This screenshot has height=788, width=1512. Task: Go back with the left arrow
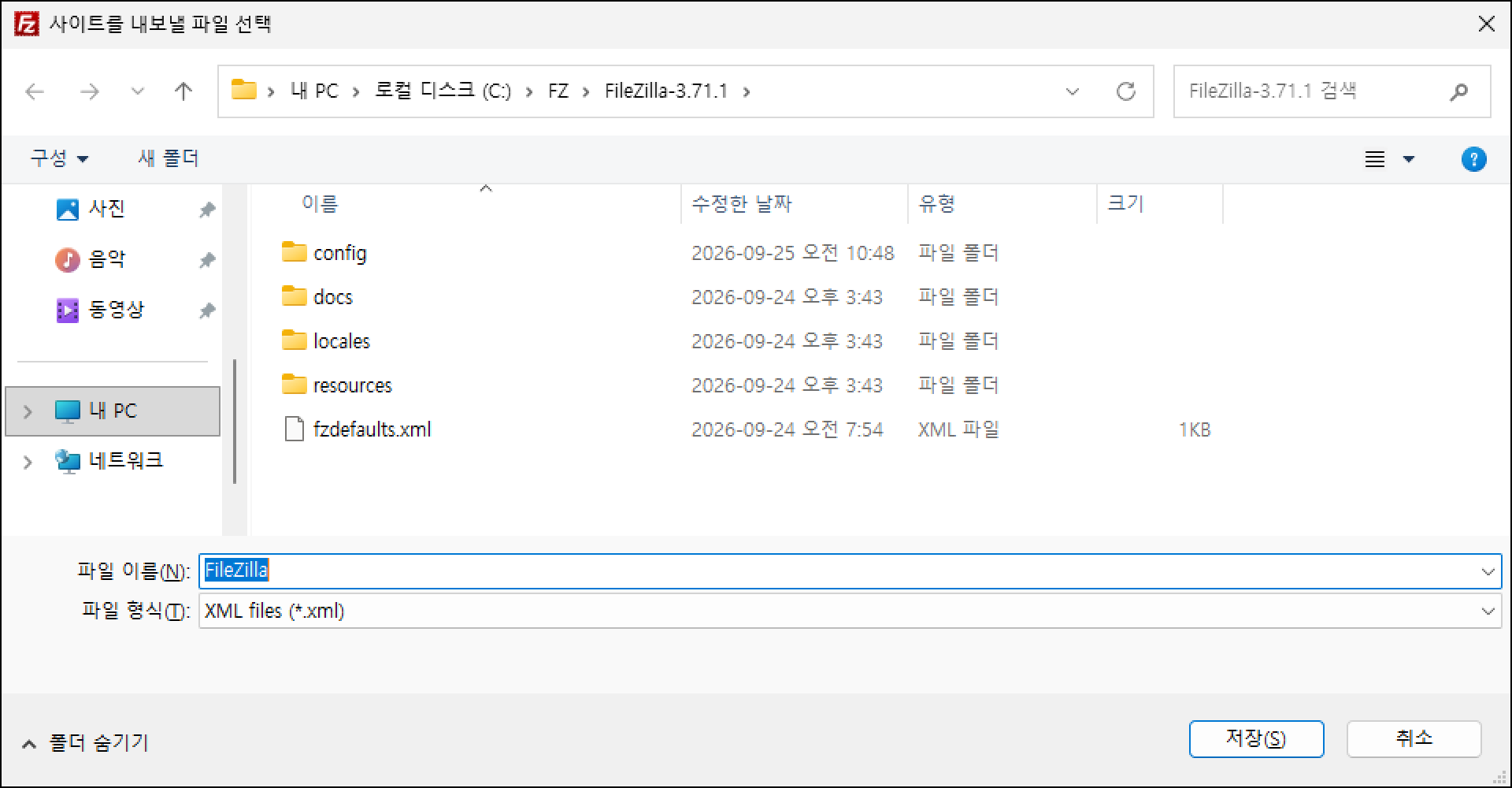pyautogui.click(x=35, y=91)
